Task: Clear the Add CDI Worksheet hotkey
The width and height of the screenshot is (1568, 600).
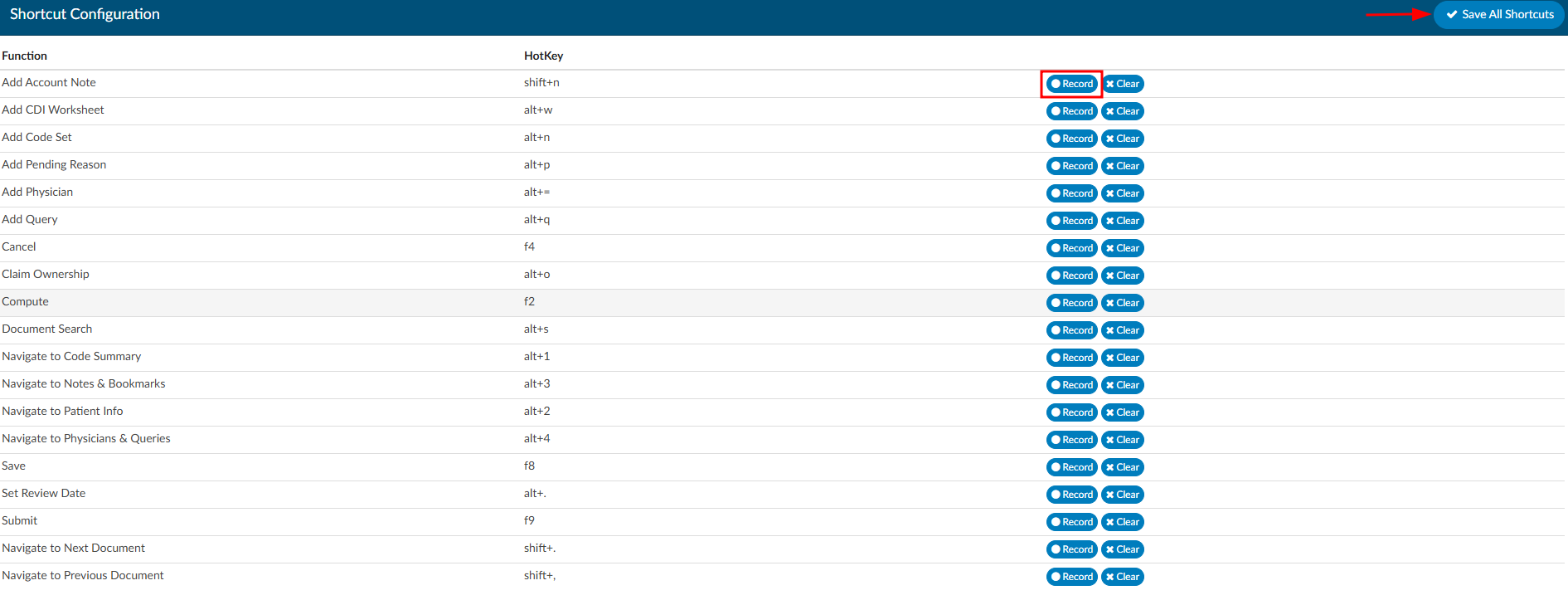Action: 1122,111
